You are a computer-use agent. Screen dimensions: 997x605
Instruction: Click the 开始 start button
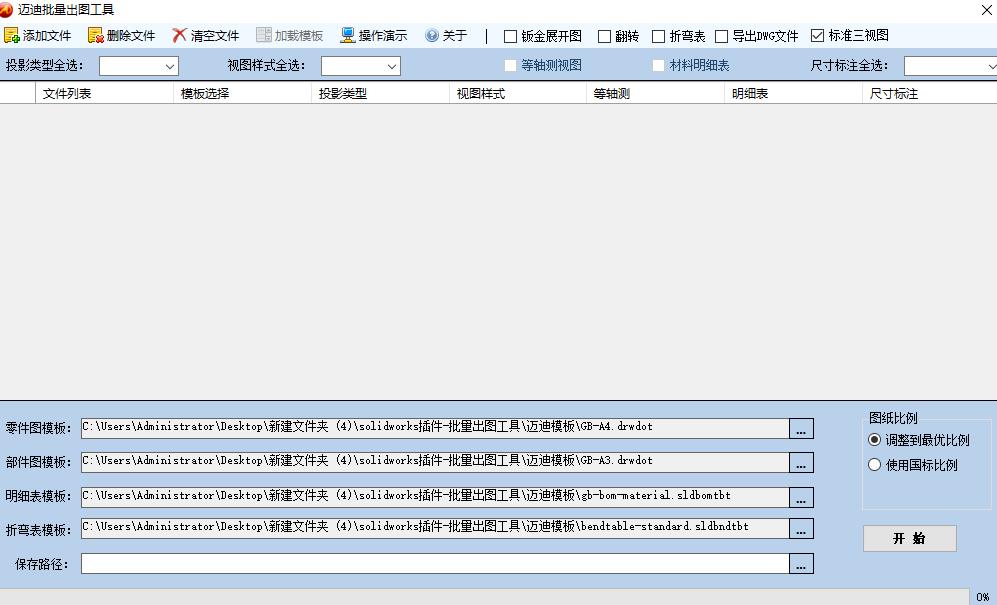click(x=909, y=538)
